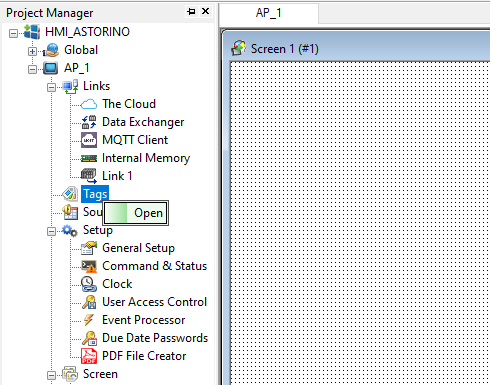This screenshot has width=490, height=385.
Task: Select the Global label
Action: pos(81,50)
